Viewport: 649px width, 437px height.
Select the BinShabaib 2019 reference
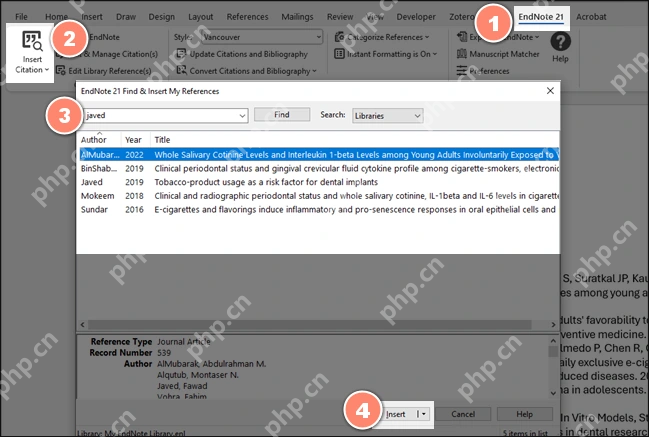point(319,168)
